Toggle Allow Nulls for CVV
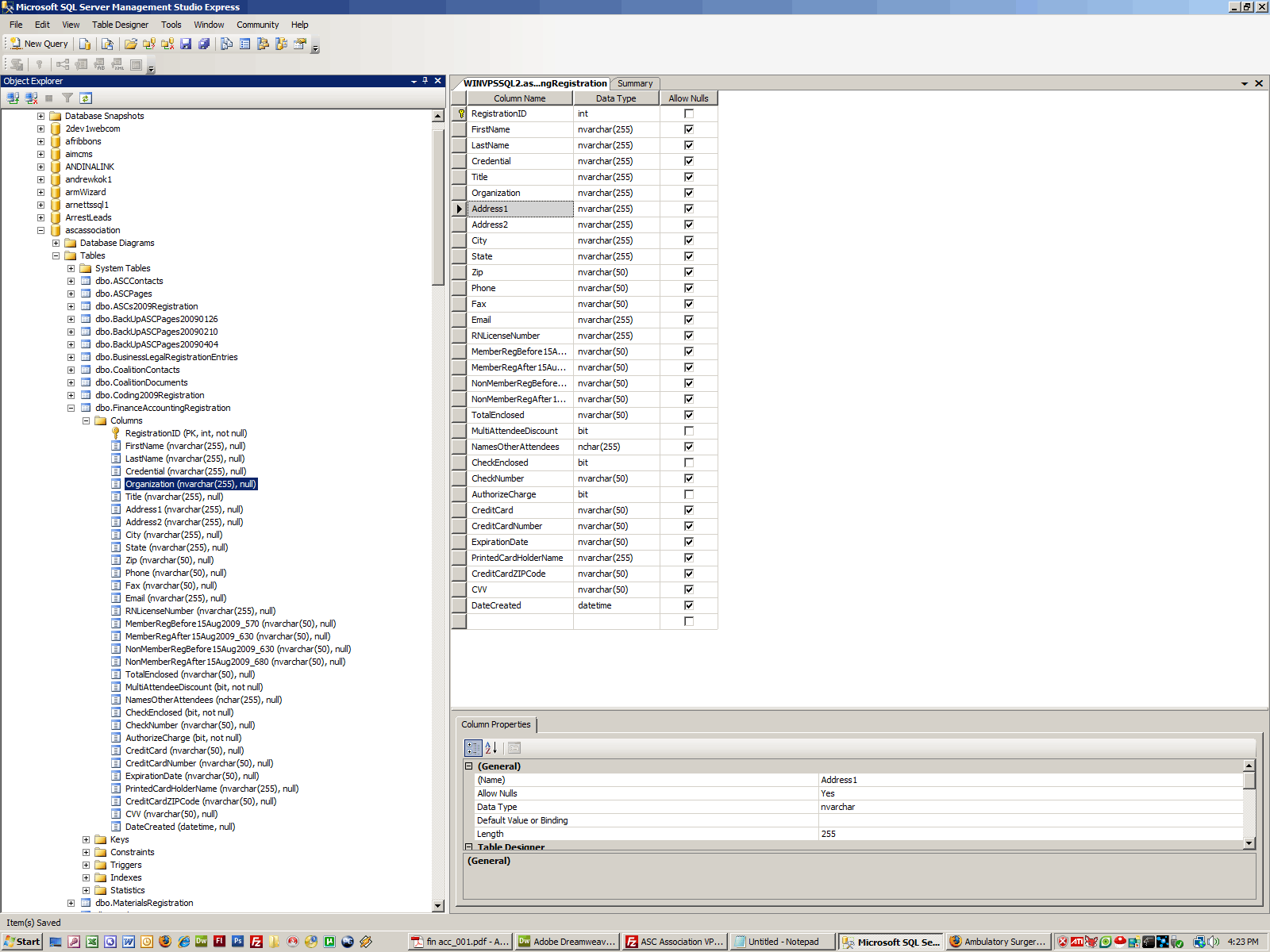Image resolution: width=1270 pixels, height=952 pixels. point(689,589)
